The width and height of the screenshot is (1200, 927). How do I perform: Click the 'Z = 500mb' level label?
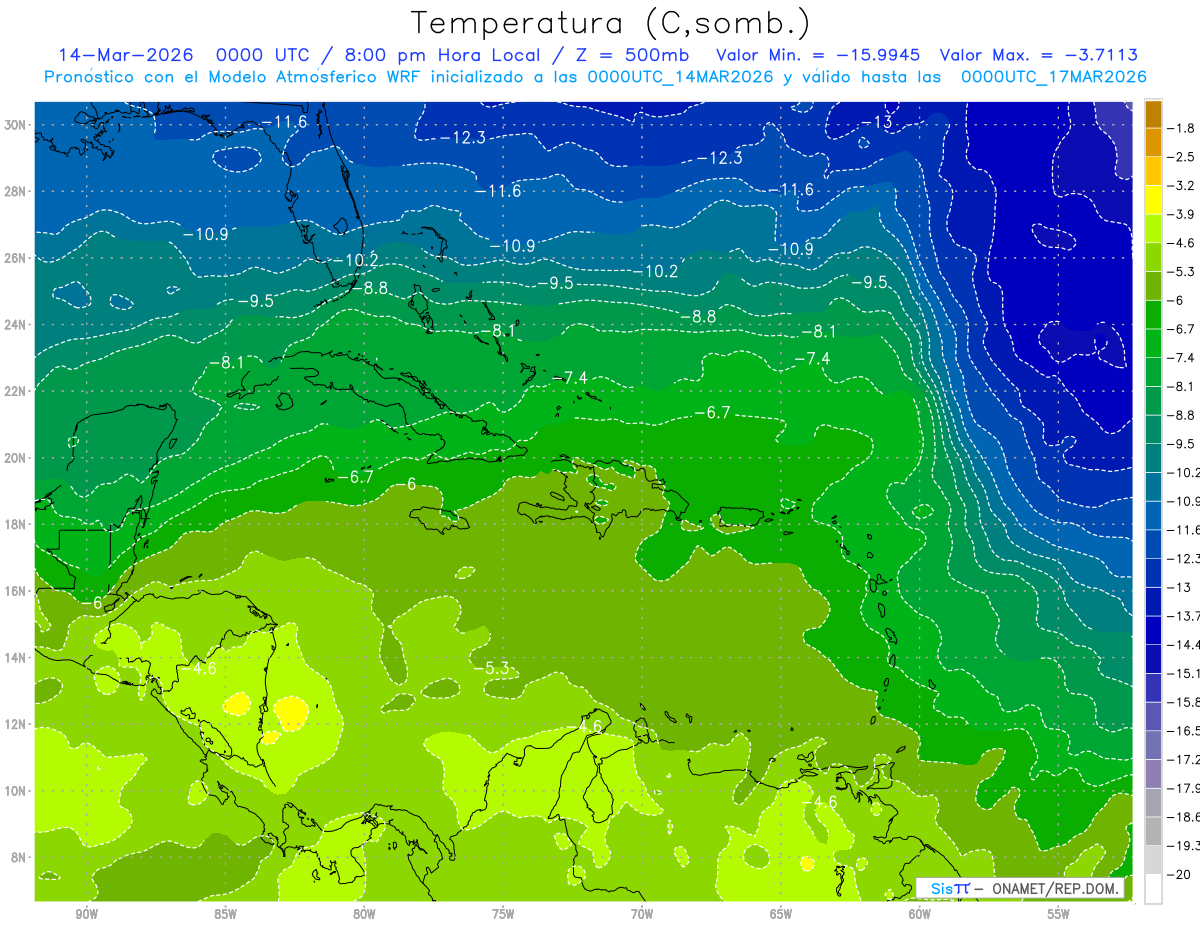(x=628, y=55)
